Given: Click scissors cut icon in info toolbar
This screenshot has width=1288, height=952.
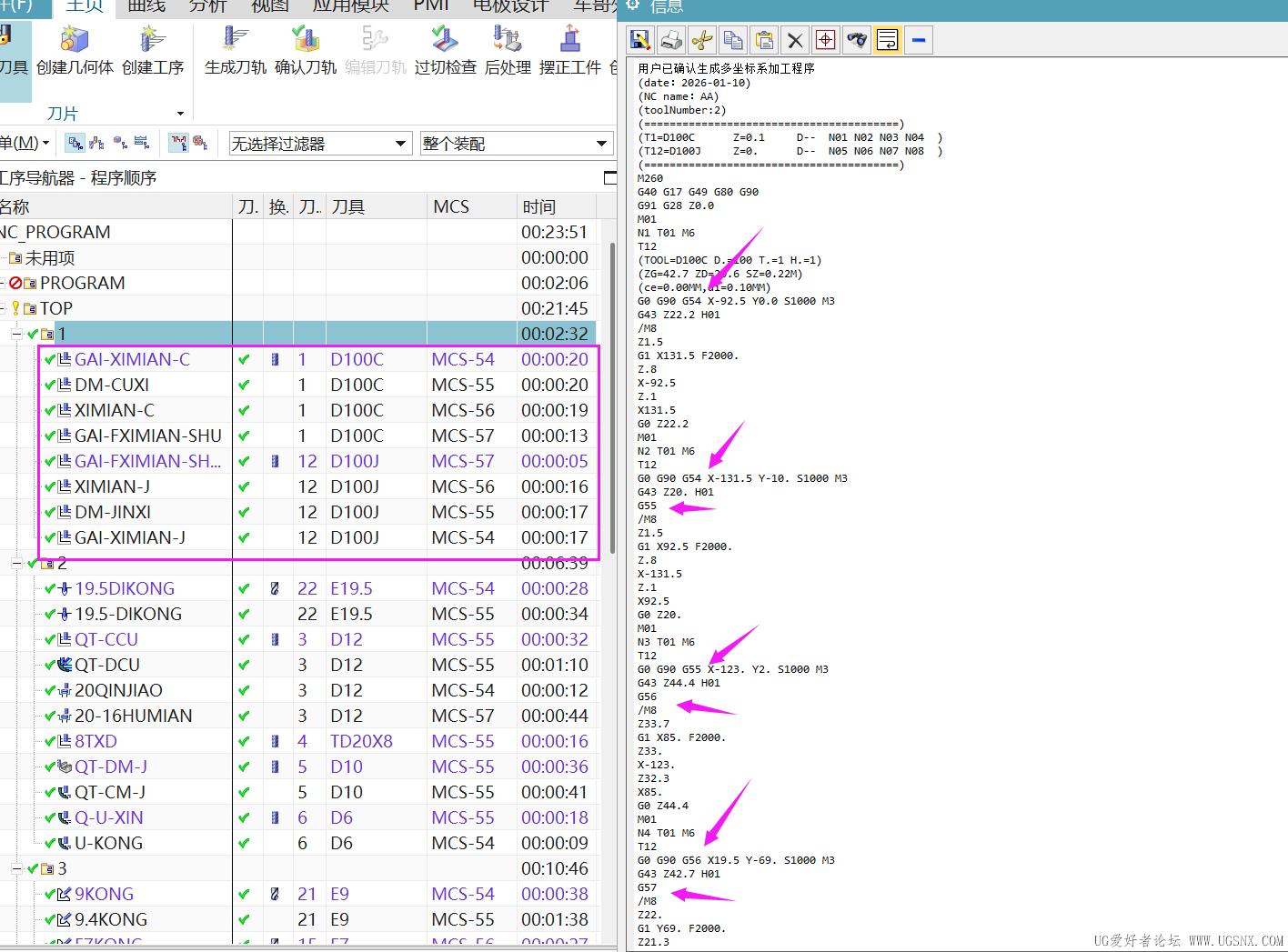Looking at the screenshot, I should click(x=702, y=40).
